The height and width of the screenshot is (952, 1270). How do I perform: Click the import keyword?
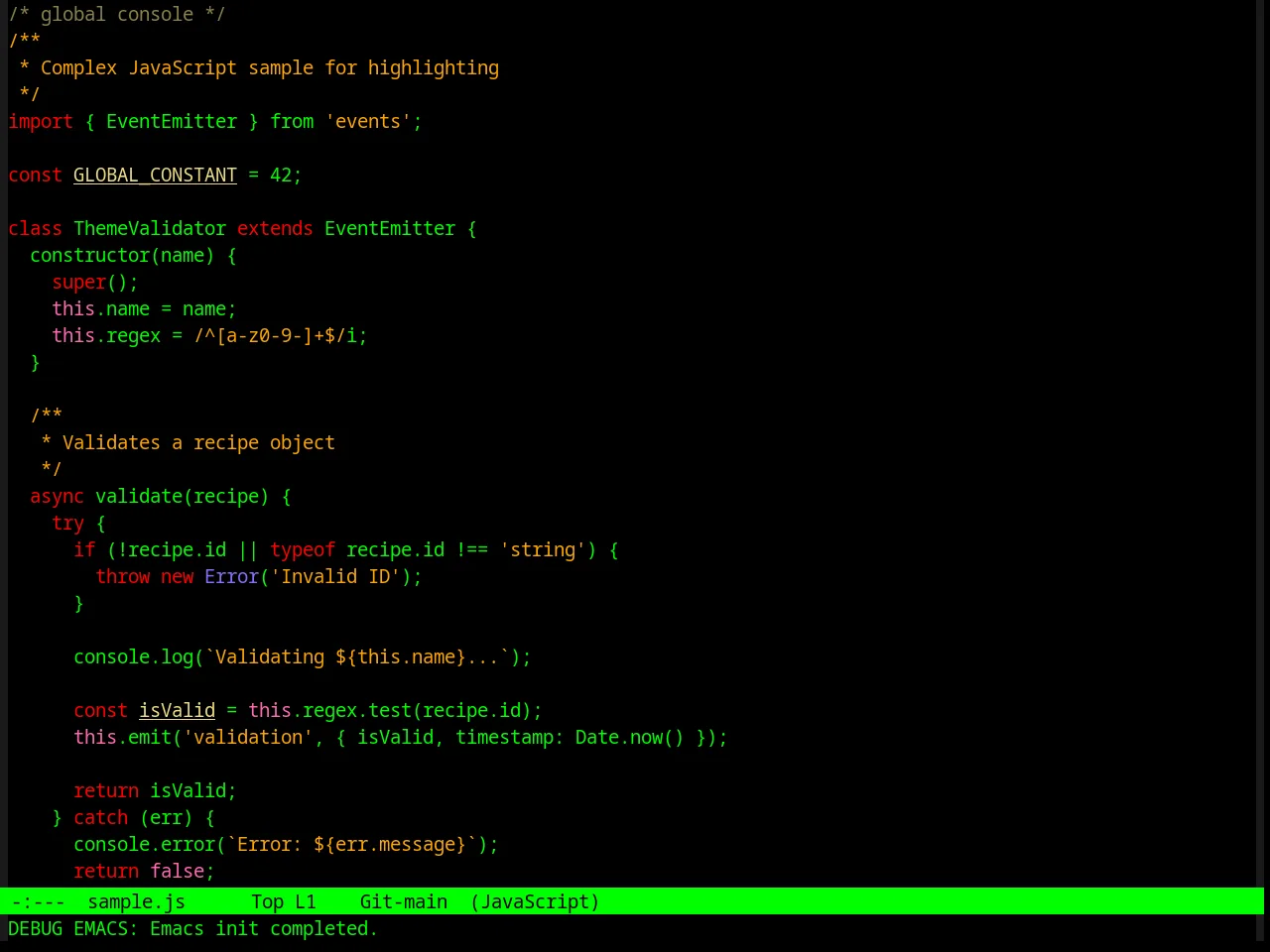pos(41,121)
